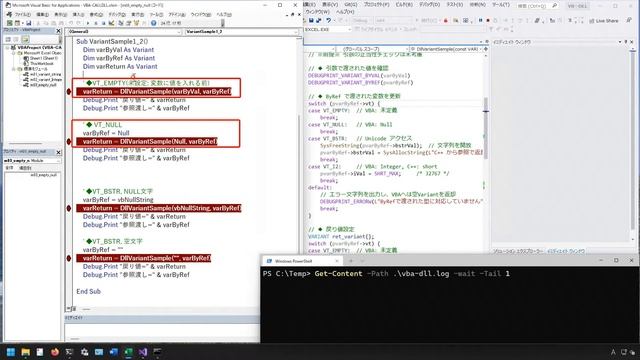Screen dimensions: 640x360
Task: Click the search magnifier icon in Visual Studio
Action: (554, 6)
